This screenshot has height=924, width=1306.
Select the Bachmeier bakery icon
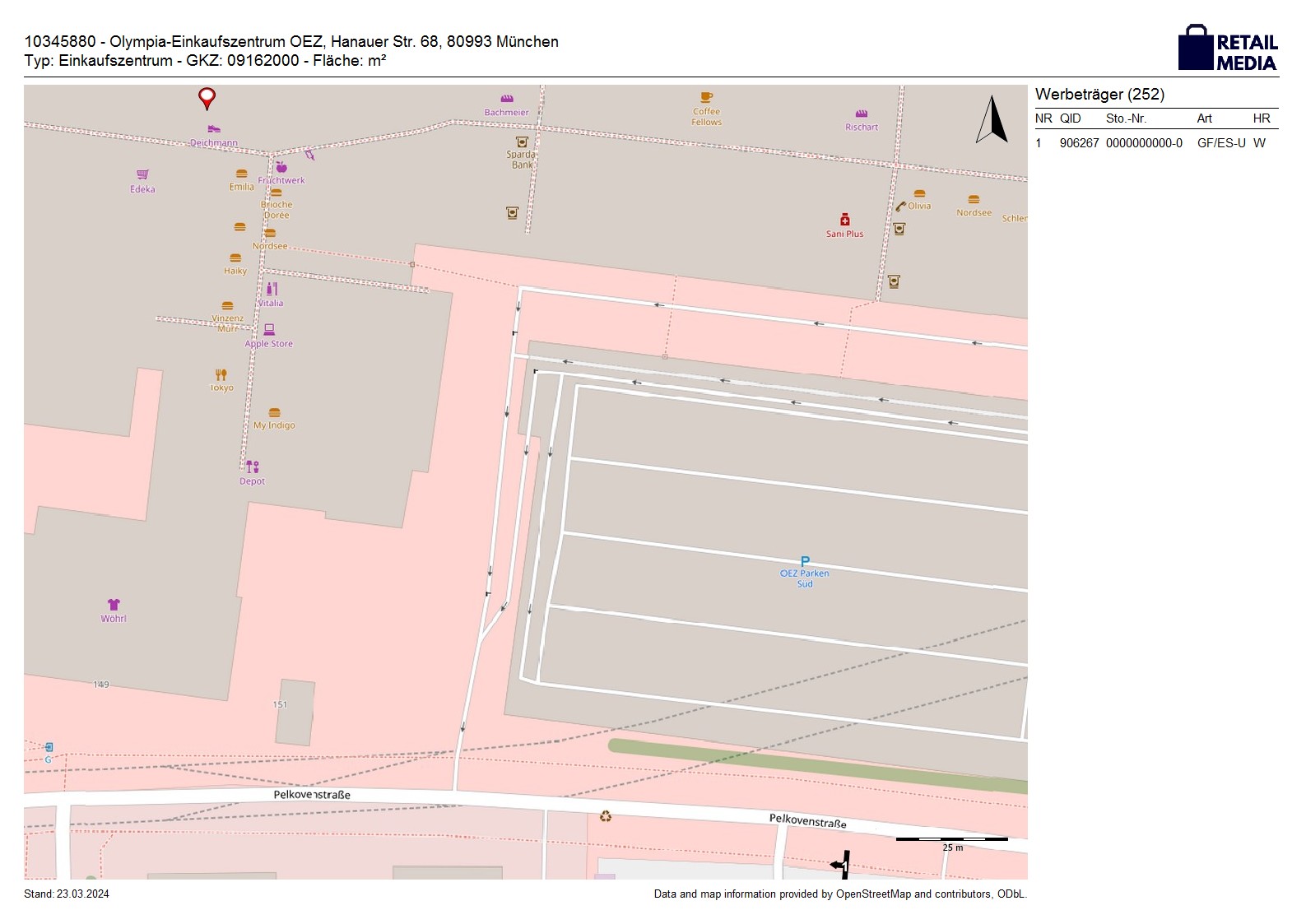point(507,99)
